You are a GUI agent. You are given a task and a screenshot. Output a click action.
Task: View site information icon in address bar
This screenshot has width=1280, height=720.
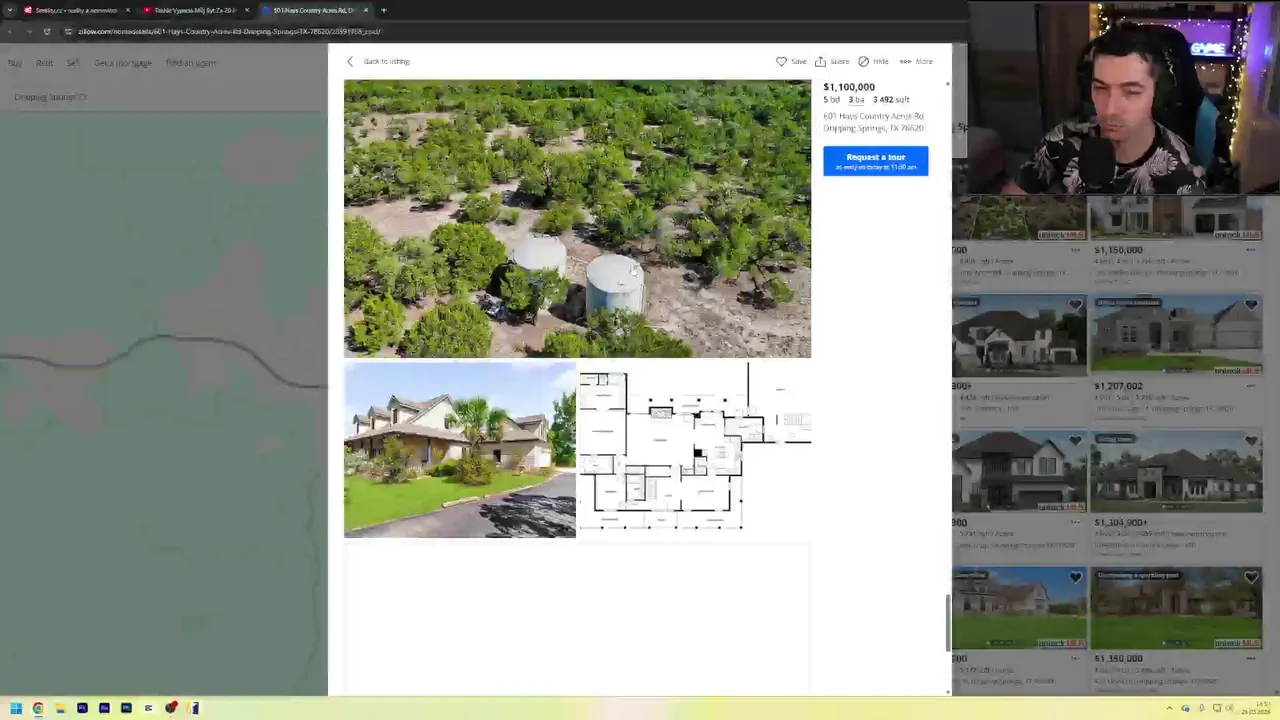[x=68, y=31]
